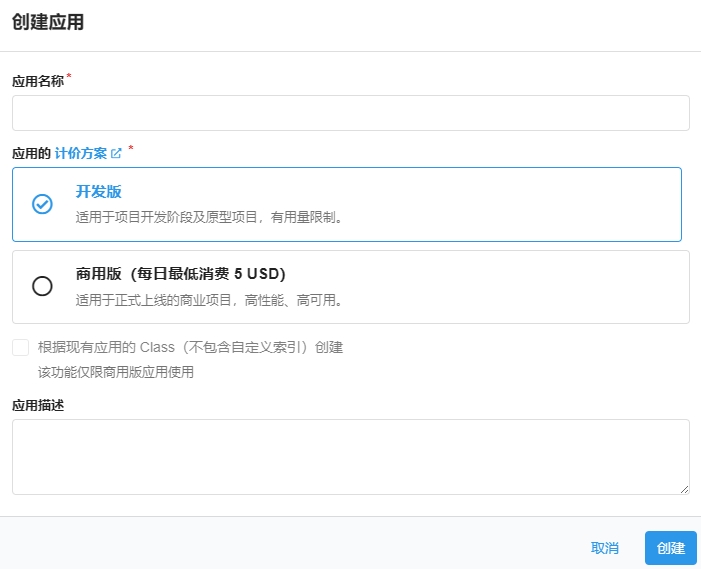Screen dimensions: 701x569
Task: Click the 开发版 description about 有用量限制
Action: click(x=210, y=216)
